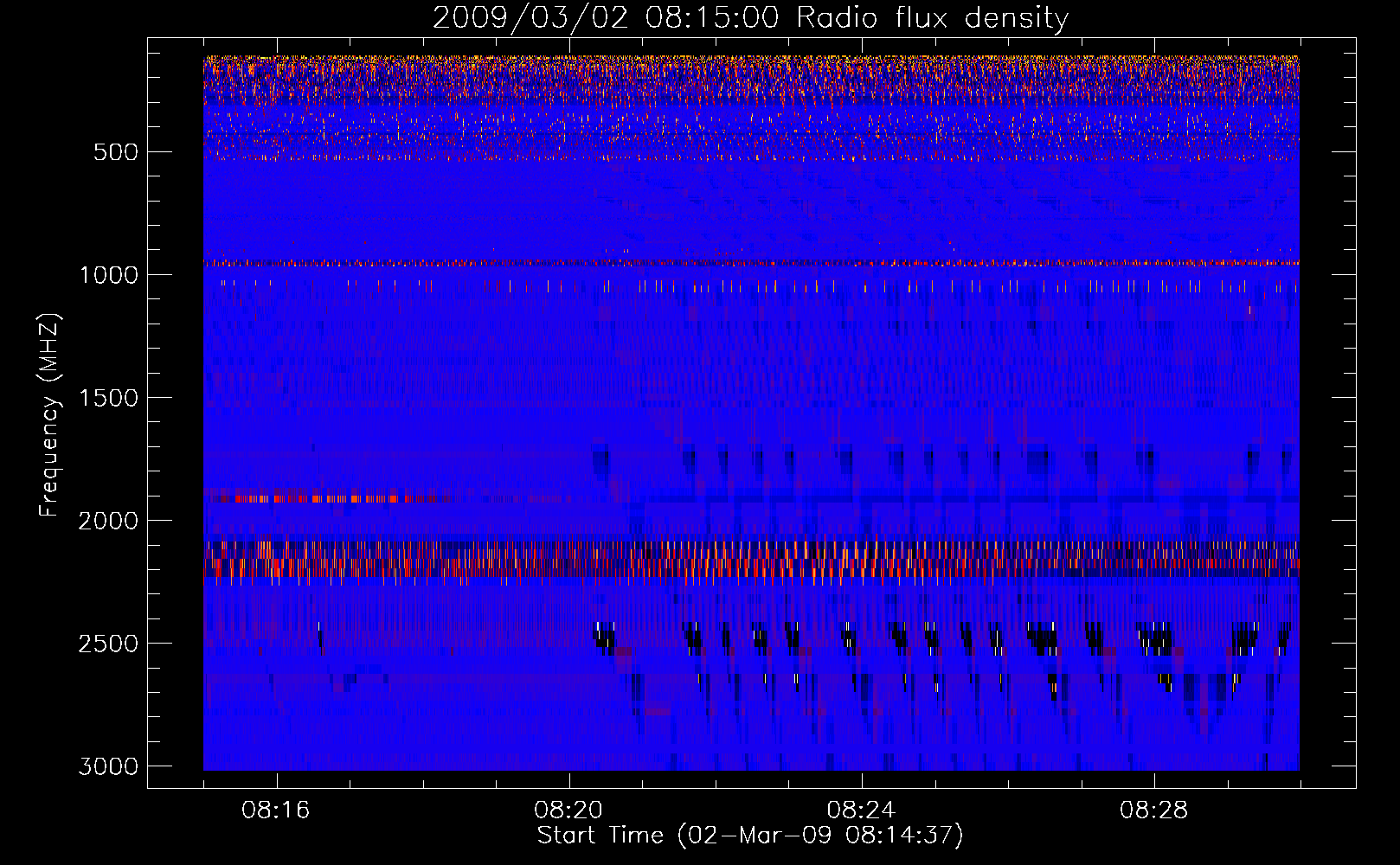
Task: Click the 1500 frequency tick label
Action: pyautogui.click(x=108, y=398)
